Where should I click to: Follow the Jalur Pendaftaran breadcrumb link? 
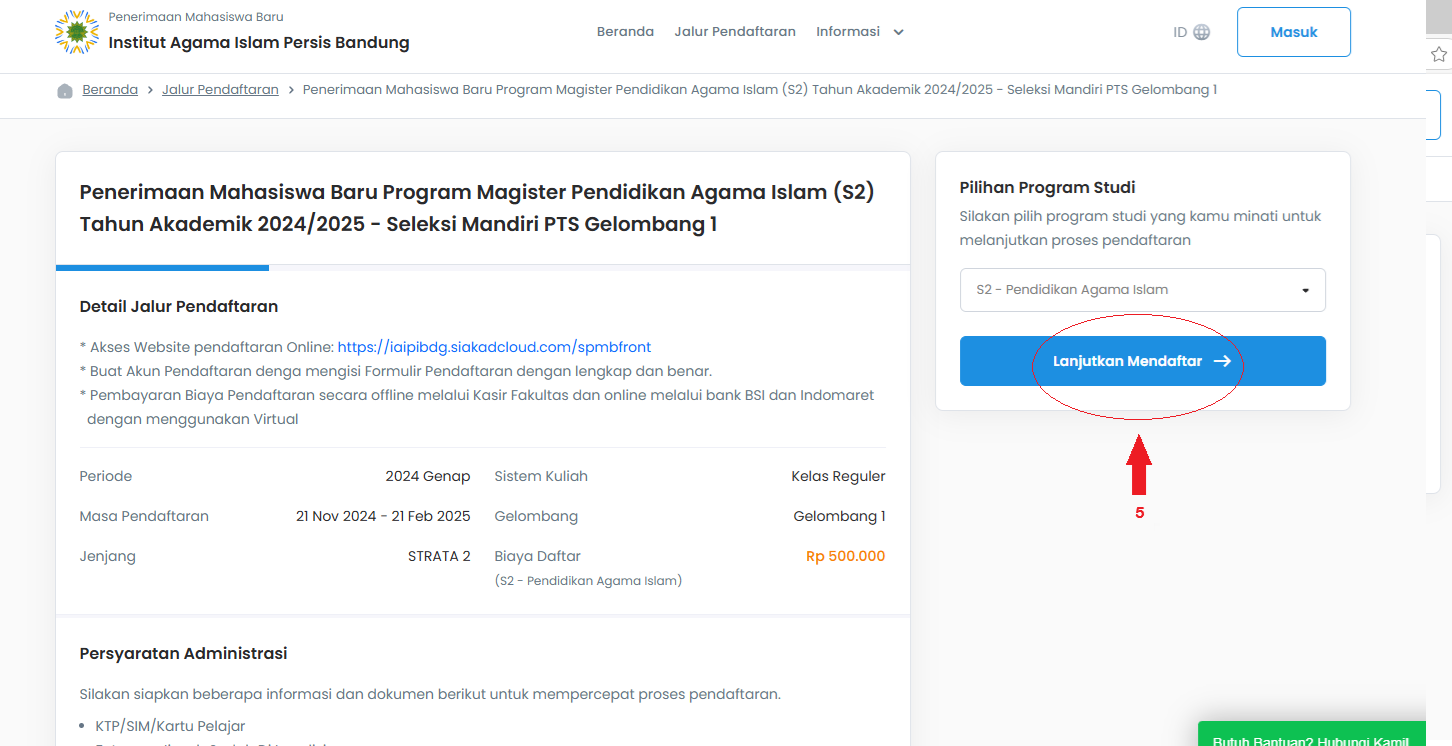pos(220,90)
